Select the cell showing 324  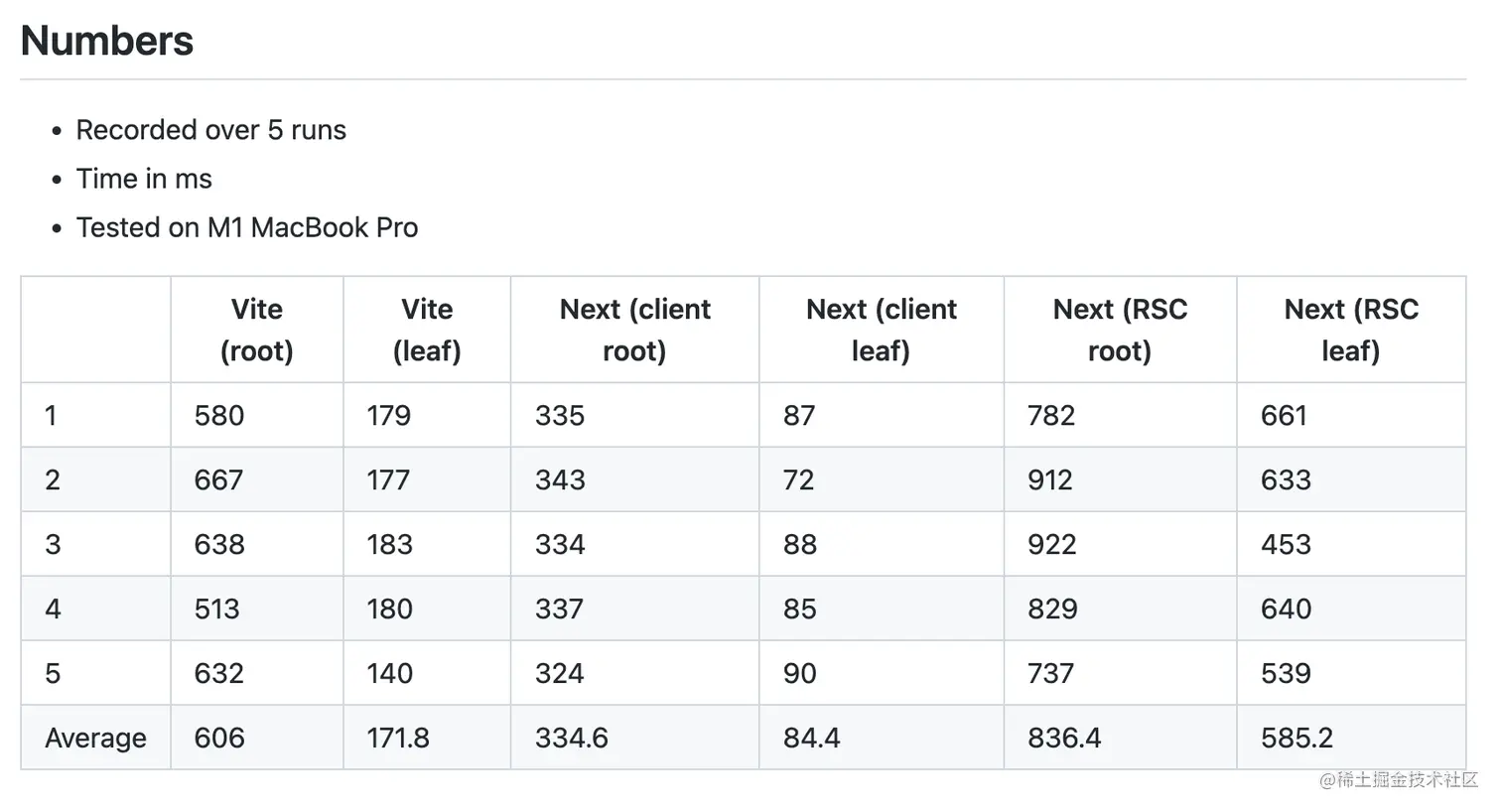pos(560,673)
